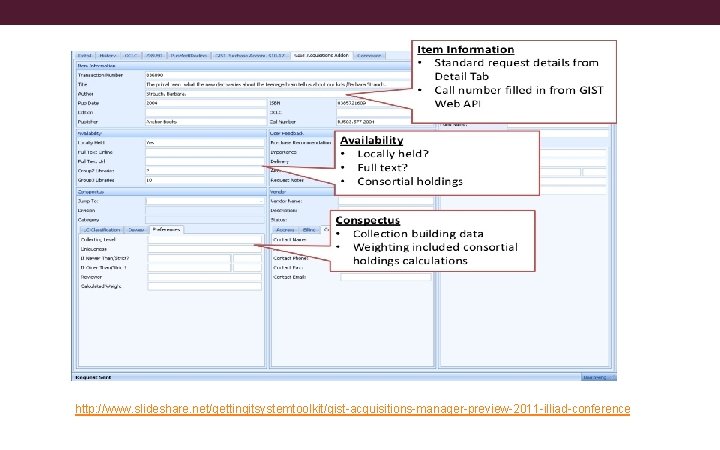
Task: Click the Calculated Weight field
Action: tap(204, 287)
